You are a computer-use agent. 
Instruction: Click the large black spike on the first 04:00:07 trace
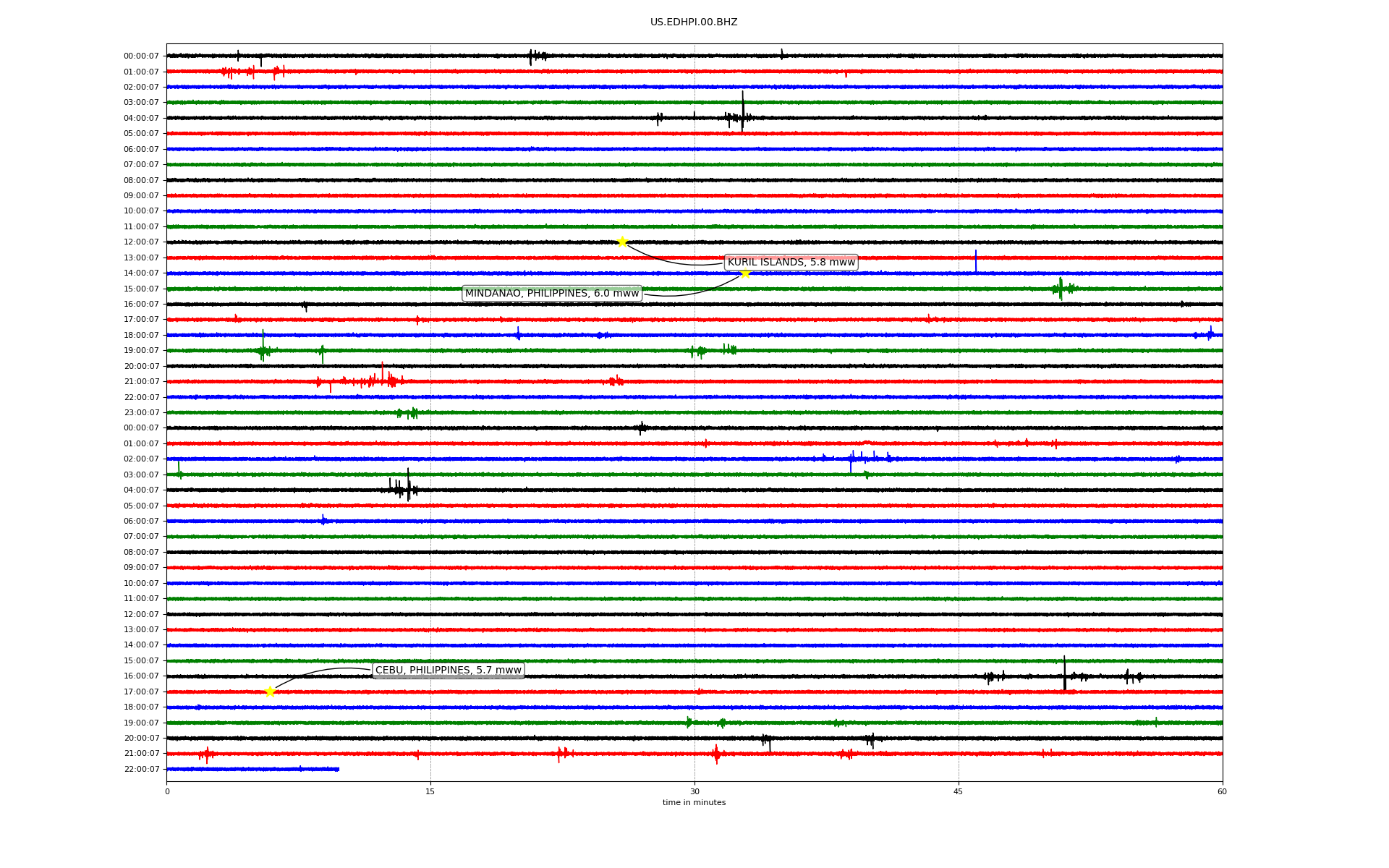click(742, 110)
